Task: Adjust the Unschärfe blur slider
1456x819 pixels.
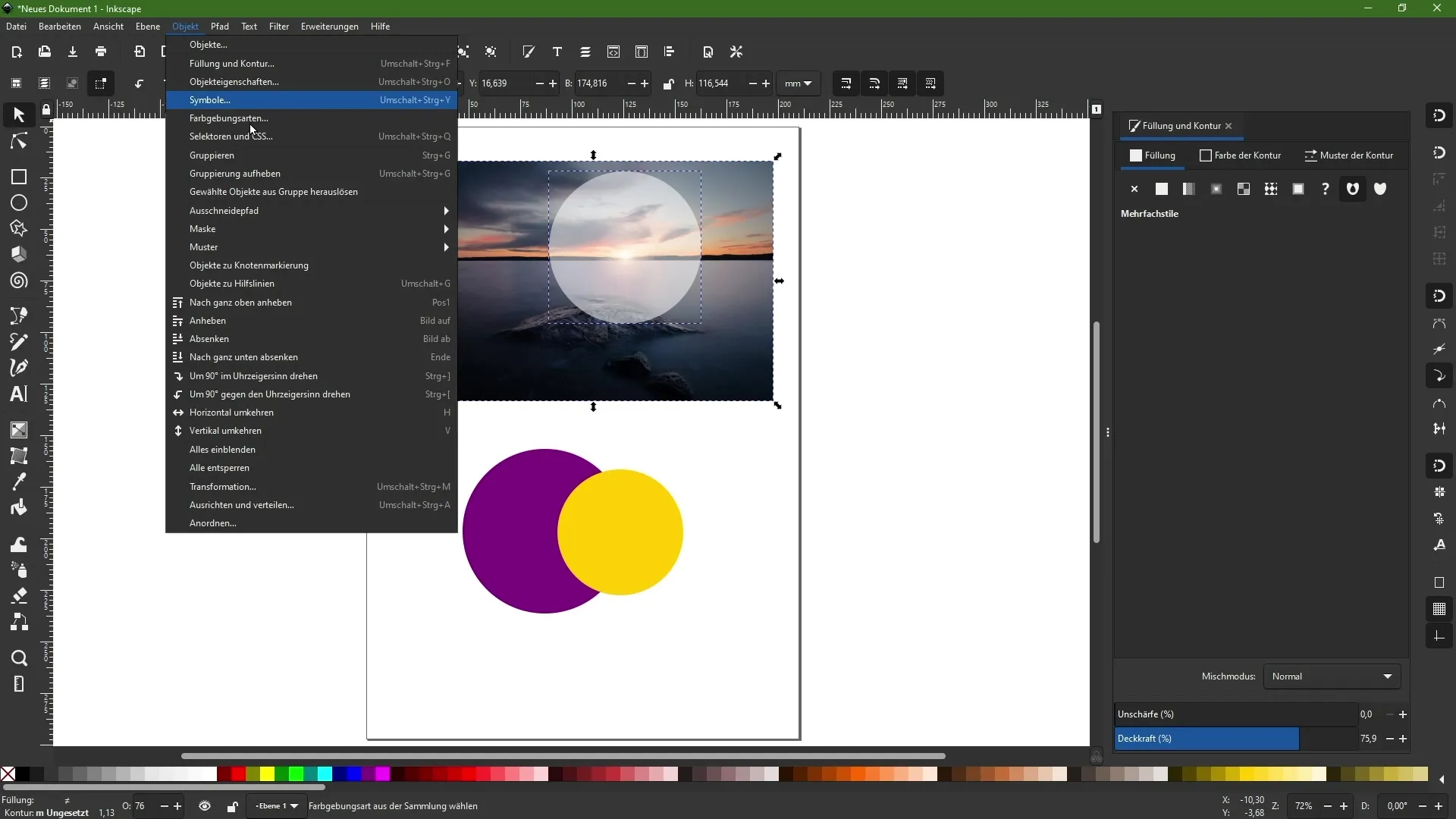Action: tap(1235, 714)
